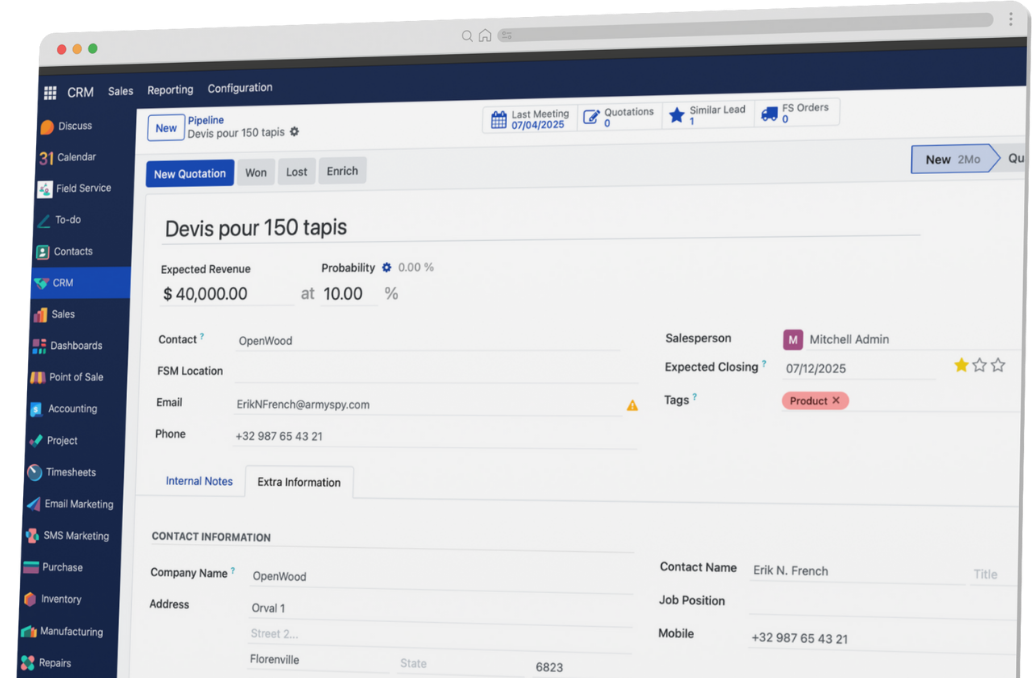Set priority to the first star
1032x678 pixels.
click(x=961, y=365)
